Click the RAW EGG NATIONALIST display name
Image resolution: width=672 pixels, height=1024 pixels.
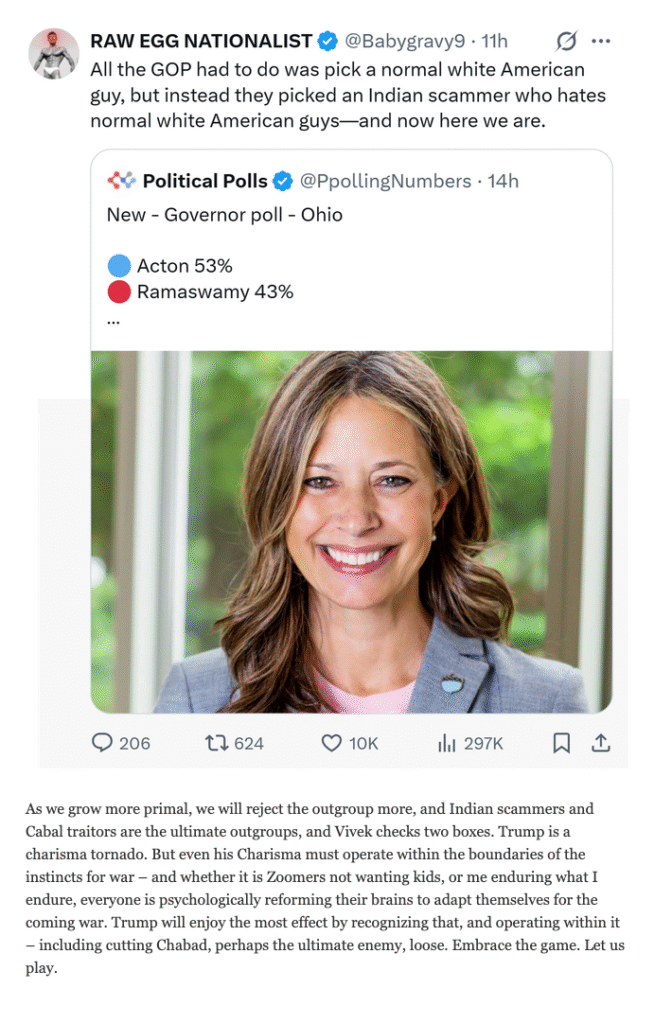201,41
